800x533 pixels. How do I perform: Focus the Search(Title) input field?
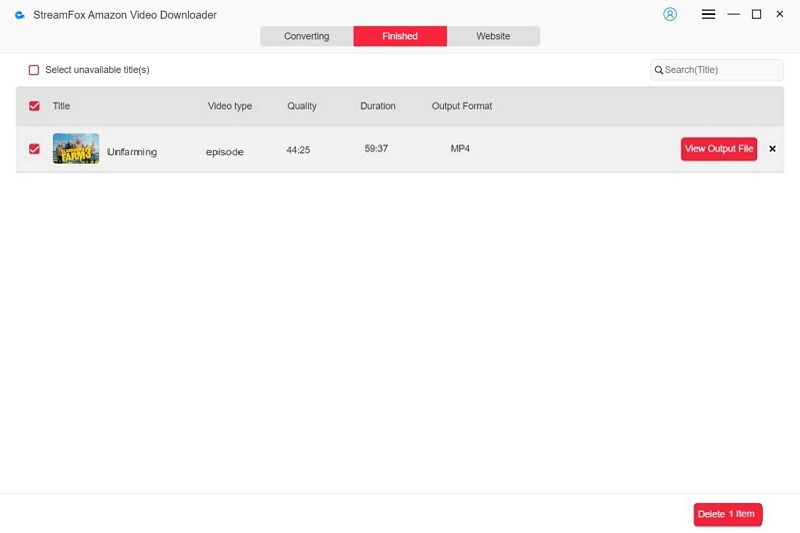[717, 70]
